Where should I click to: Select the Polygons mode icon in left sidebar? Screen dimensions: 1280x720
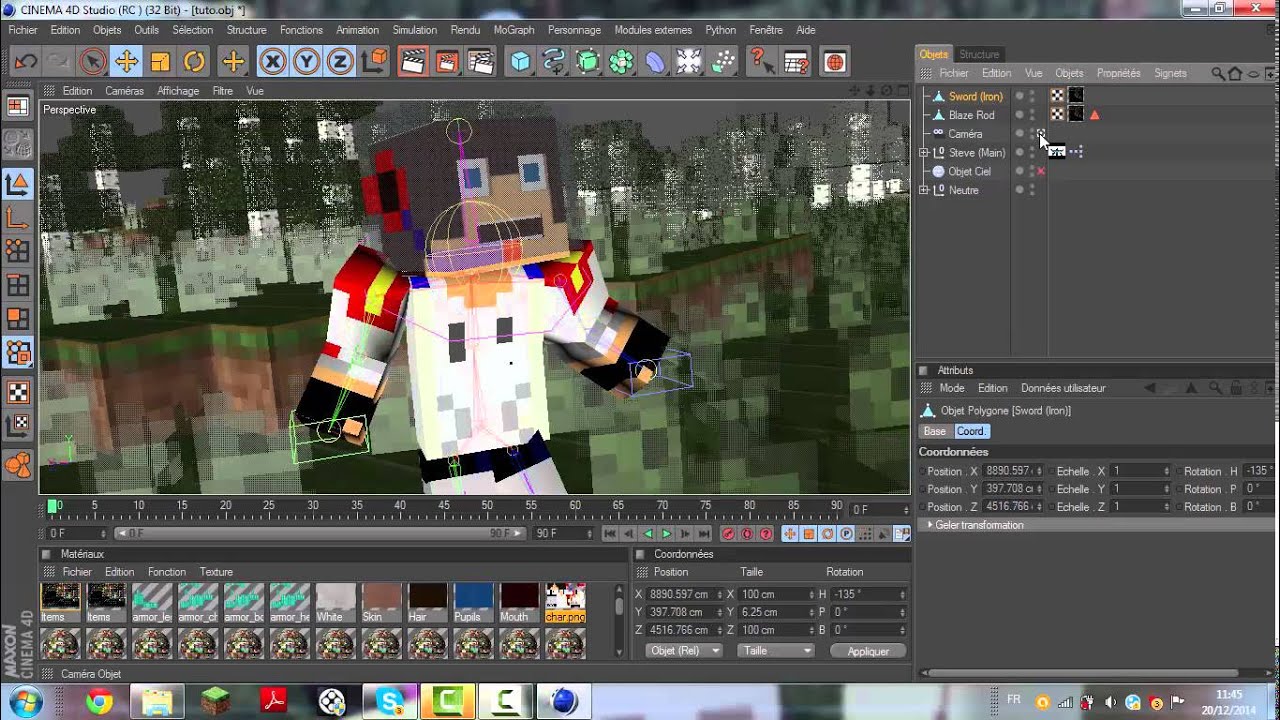coord(18,319)
